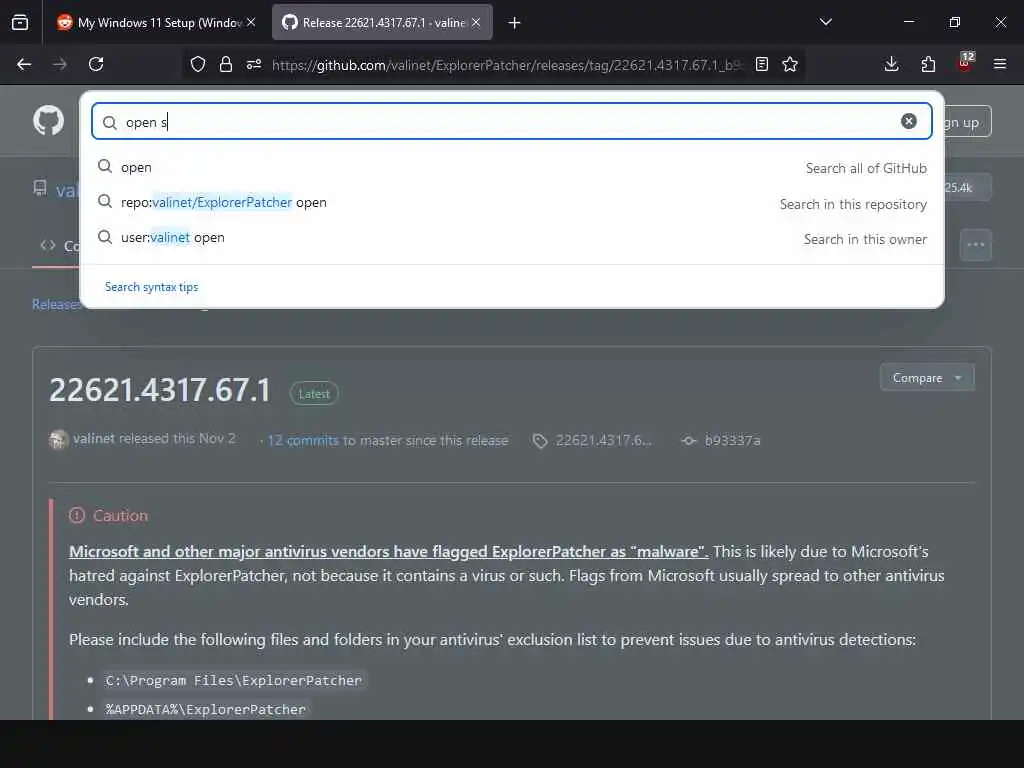Go back to previous page
1024x768 pixels.
tap(24, 64)
